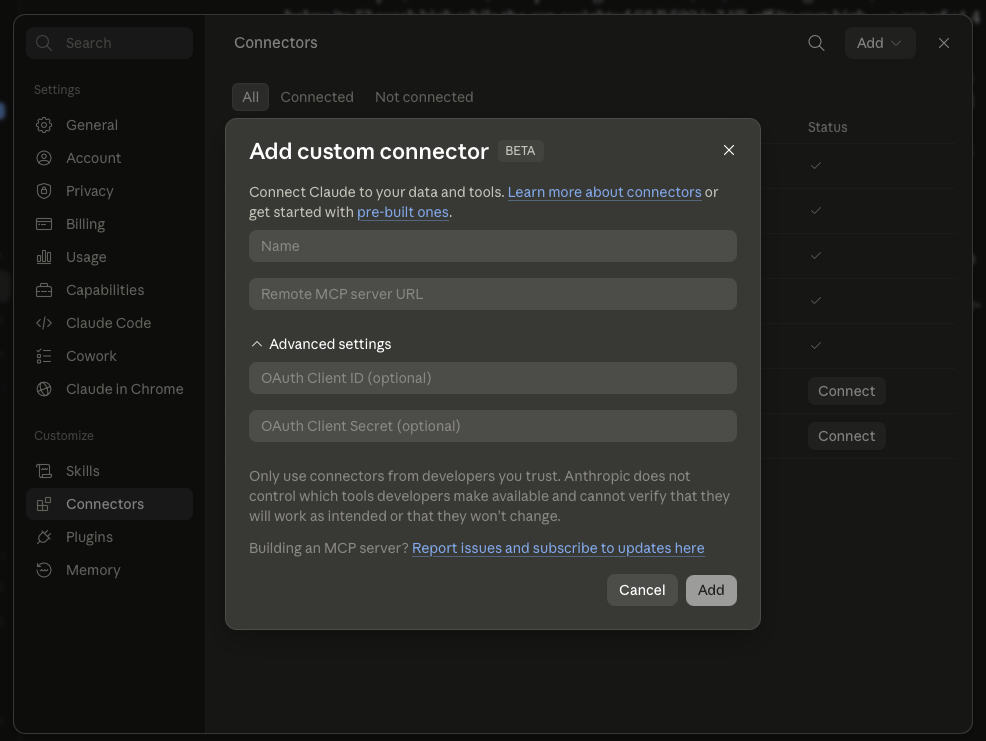This screenshot has height=741, width=986.
Task: Open Claude Code brackets icon
Action: point(44,323)
